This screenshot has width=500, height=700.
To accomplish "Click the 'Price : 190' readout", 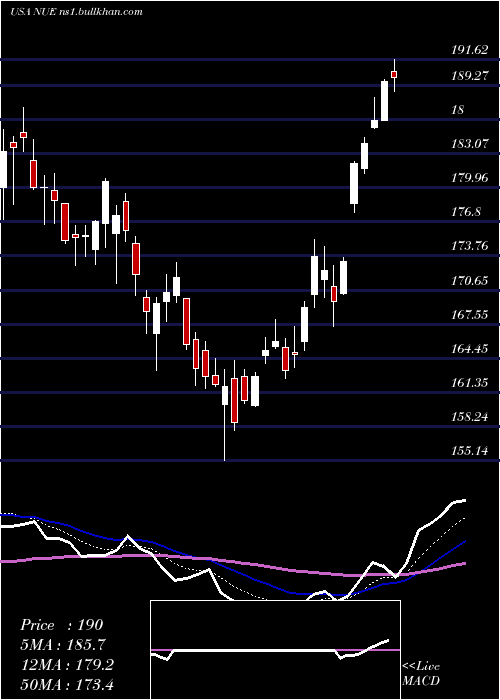I will [62, 625].
